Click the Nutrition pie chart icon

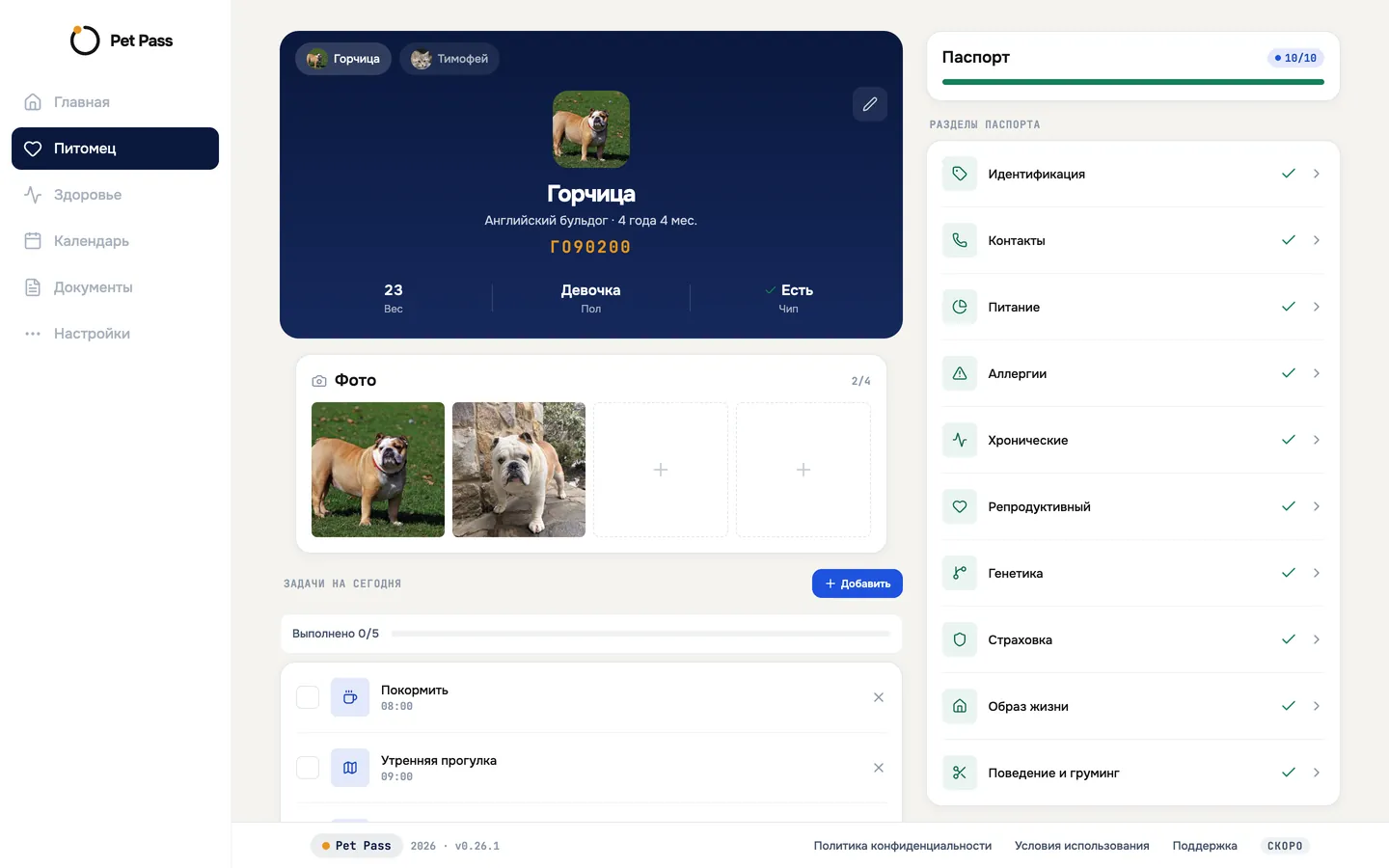[960, 307]
